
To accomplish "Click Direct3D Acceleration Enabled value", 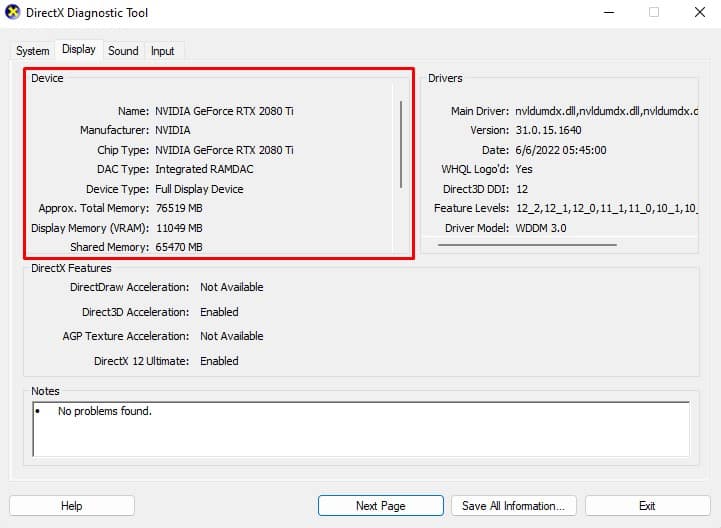I will point(219,312).
